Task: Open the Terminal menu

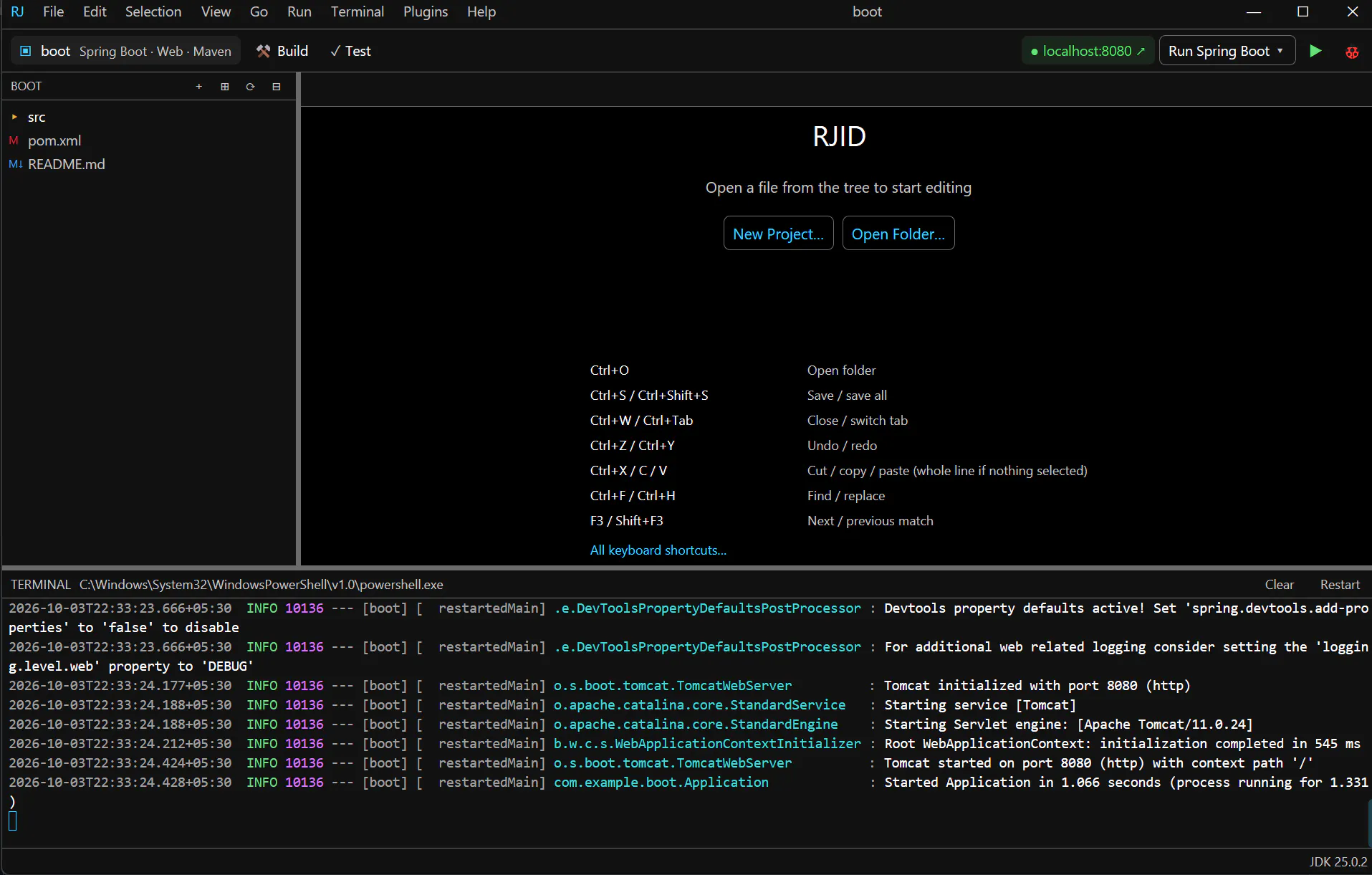Action: tap(358, 11)
